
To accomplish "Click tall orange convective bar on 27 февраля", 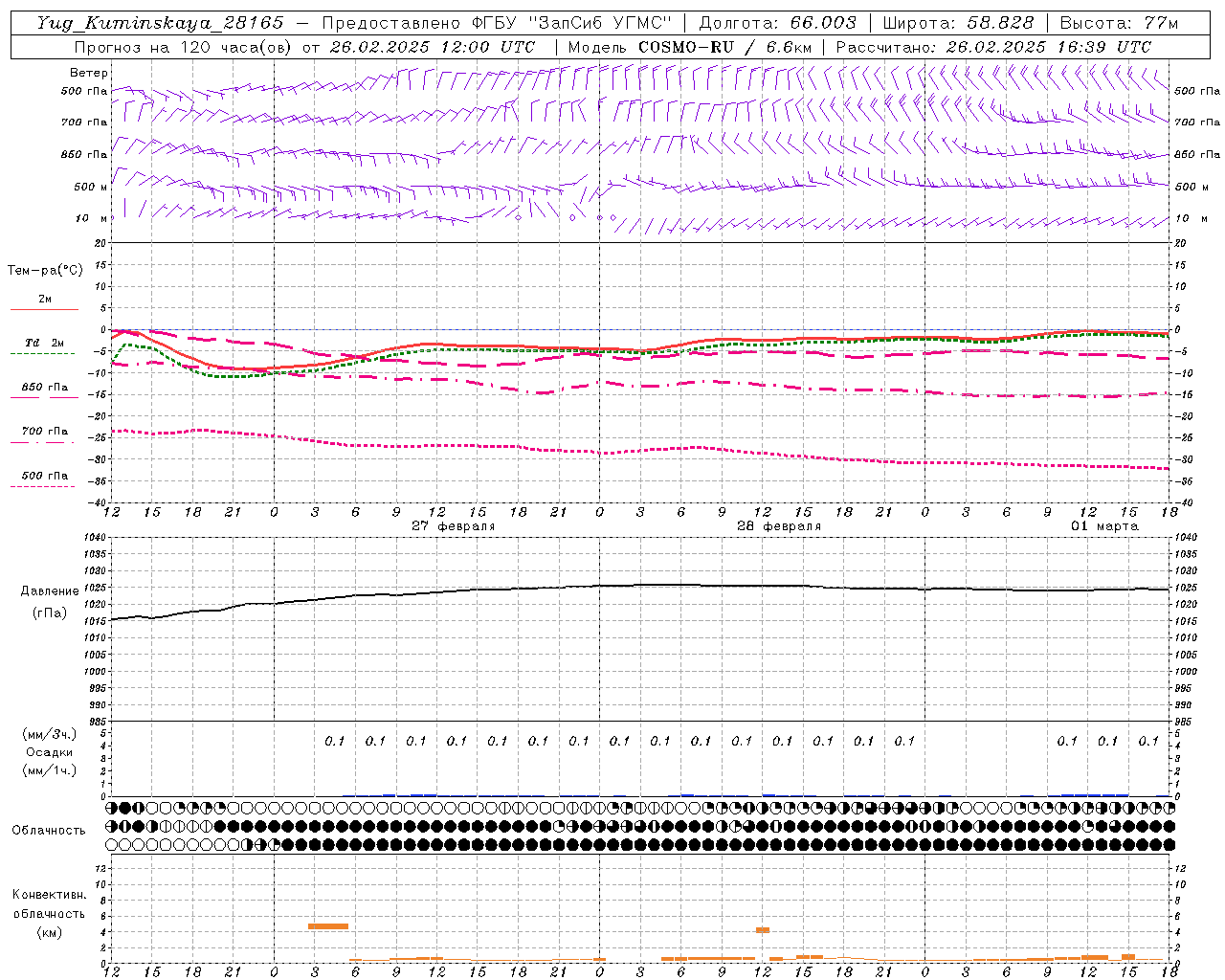I will pos(328,926).
